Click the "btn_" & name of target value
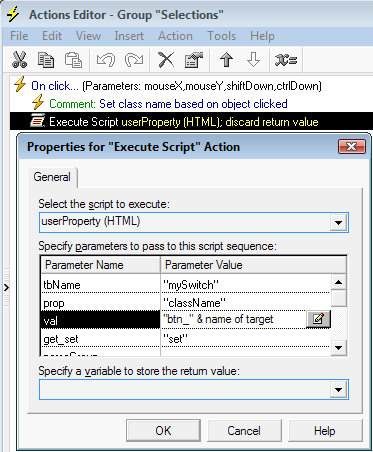The image size is (373, 452). coord(218,319)
